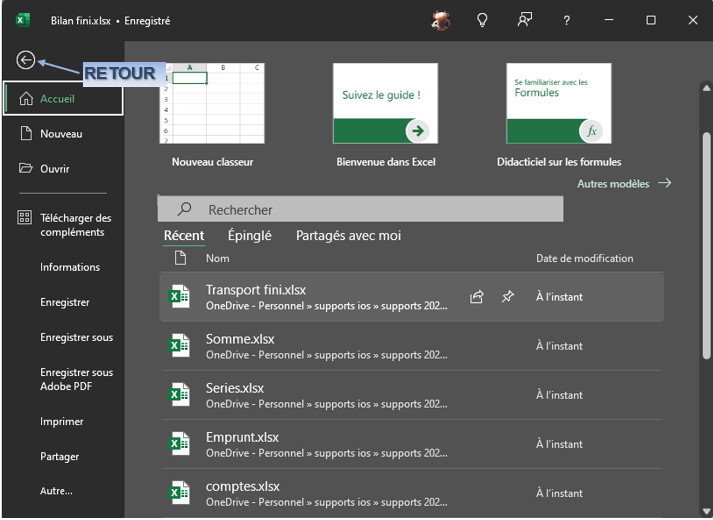
Task: Click the Rechercher search field
Action: coord(361,209)
